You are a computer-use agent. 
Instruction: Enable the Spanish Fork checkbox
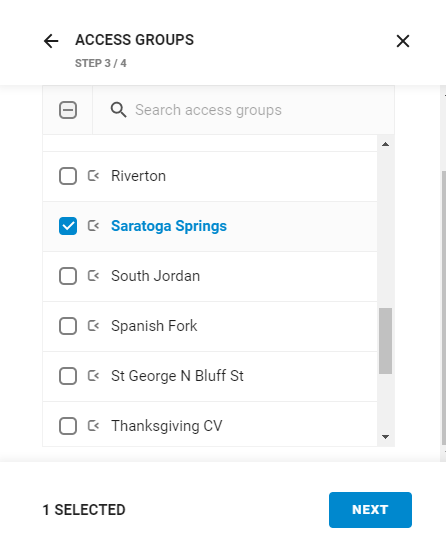pyautogui.click(x=68, y=326)
